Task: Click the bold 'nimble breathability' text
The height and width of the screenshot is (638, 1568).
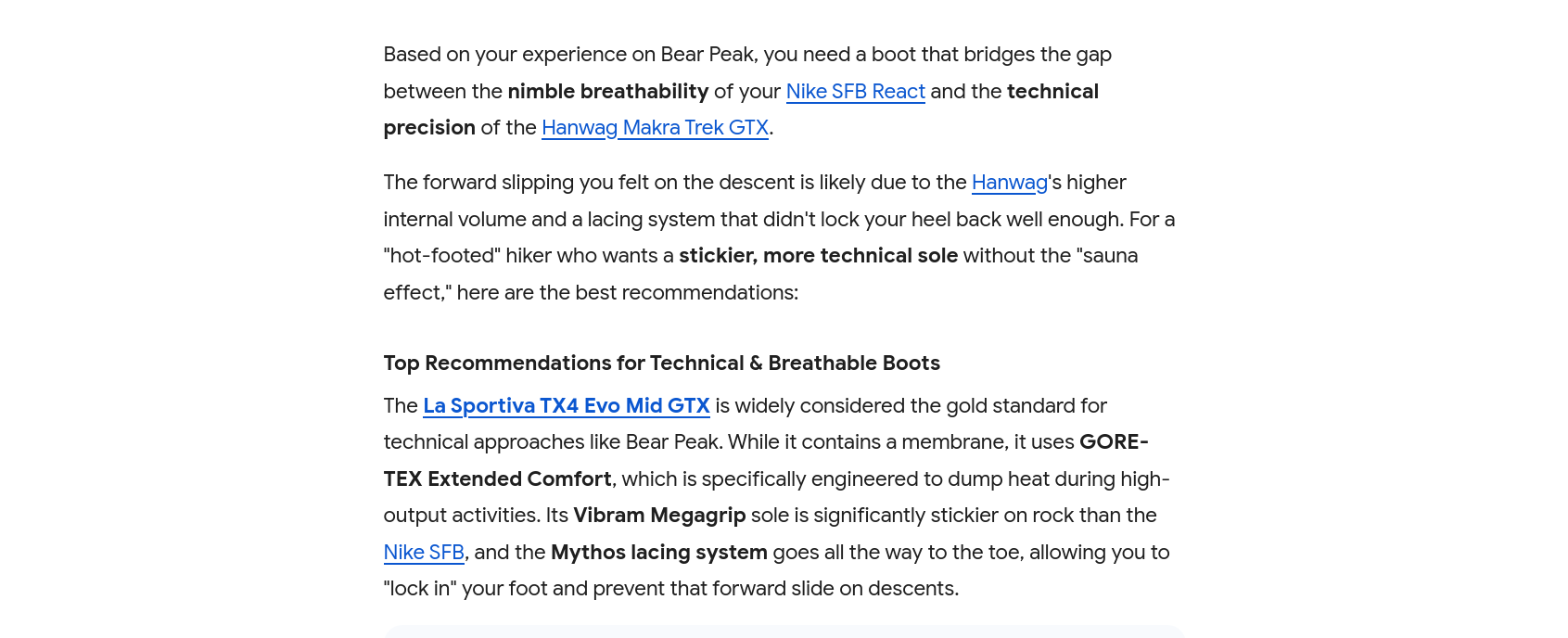Action: [x=607, y=92]
